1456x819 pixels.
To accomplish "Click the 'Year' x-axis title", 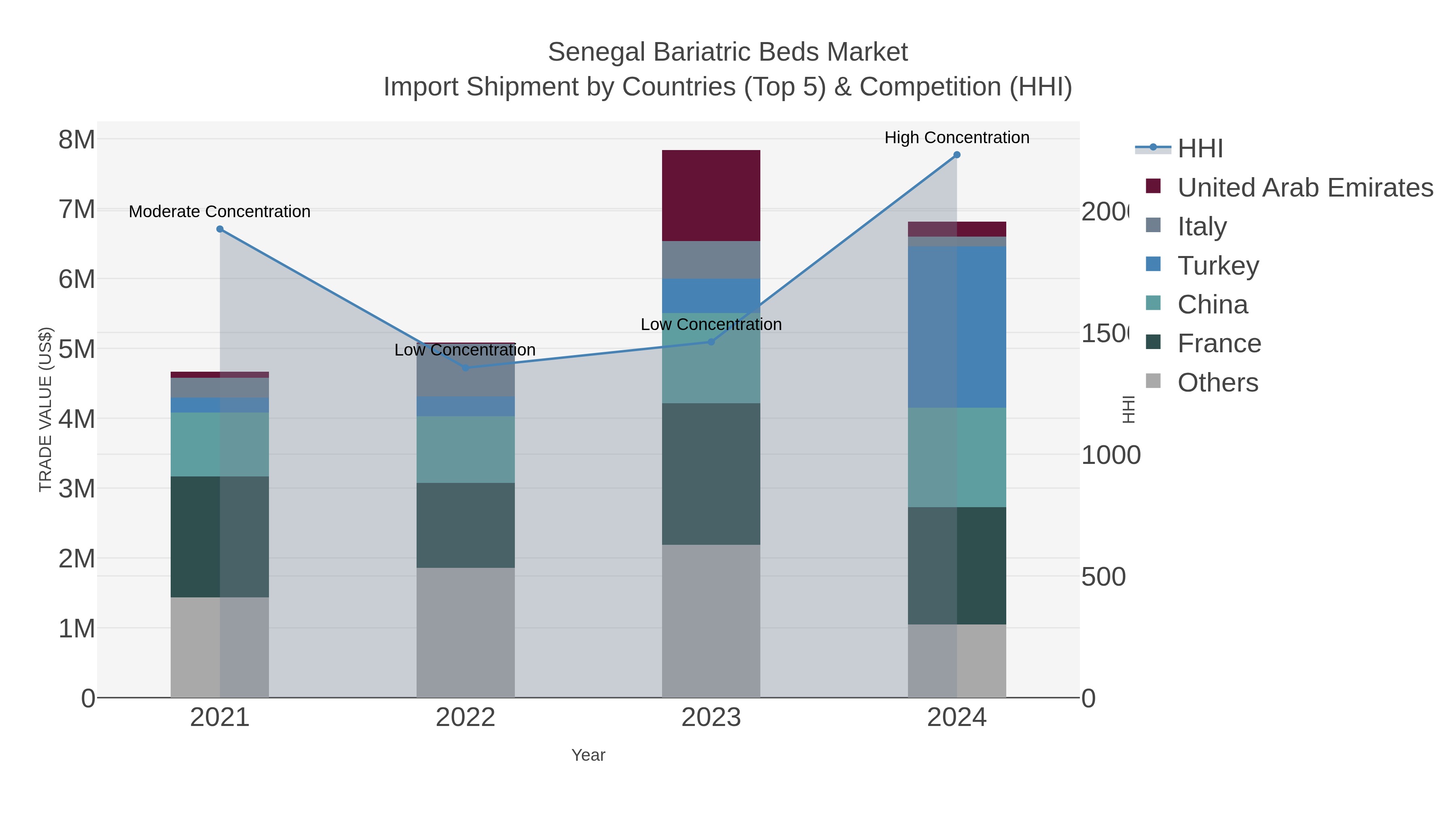I will (588, 755).
